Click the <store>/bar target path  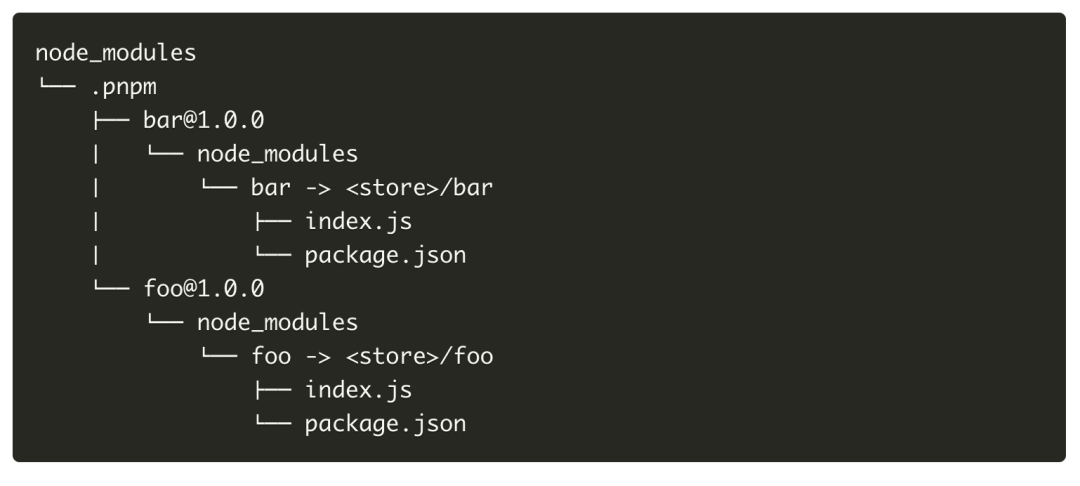[419, 188]
